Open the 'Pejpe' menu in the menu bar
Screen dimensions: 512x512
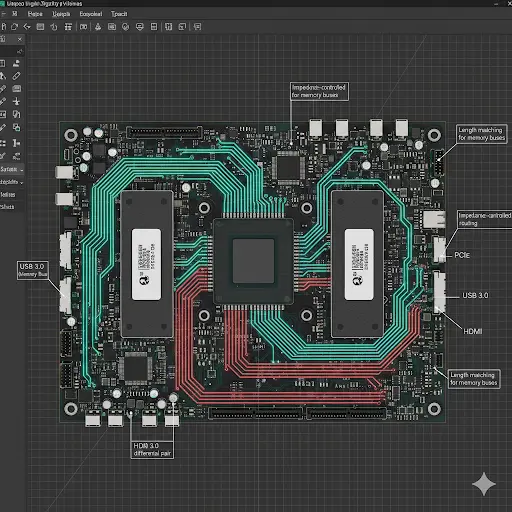(x=35, y=14)
